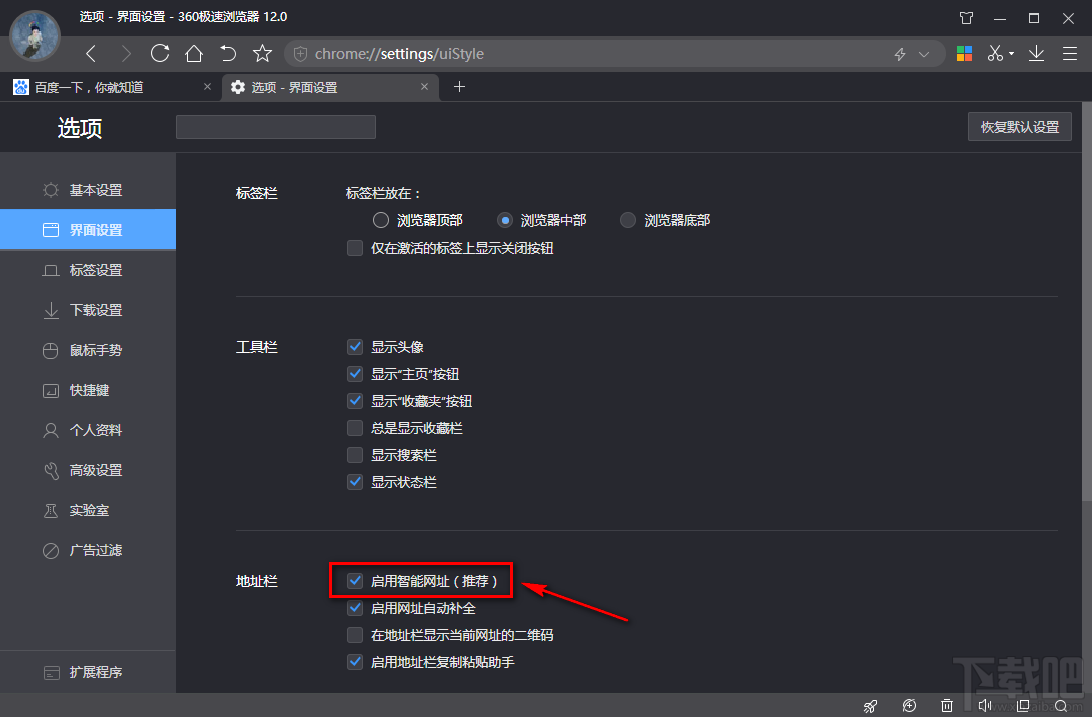The height and width of the screenshot is (717, 1092).
Task: Open the colorful apps grid icon
Action: (965, 54)
